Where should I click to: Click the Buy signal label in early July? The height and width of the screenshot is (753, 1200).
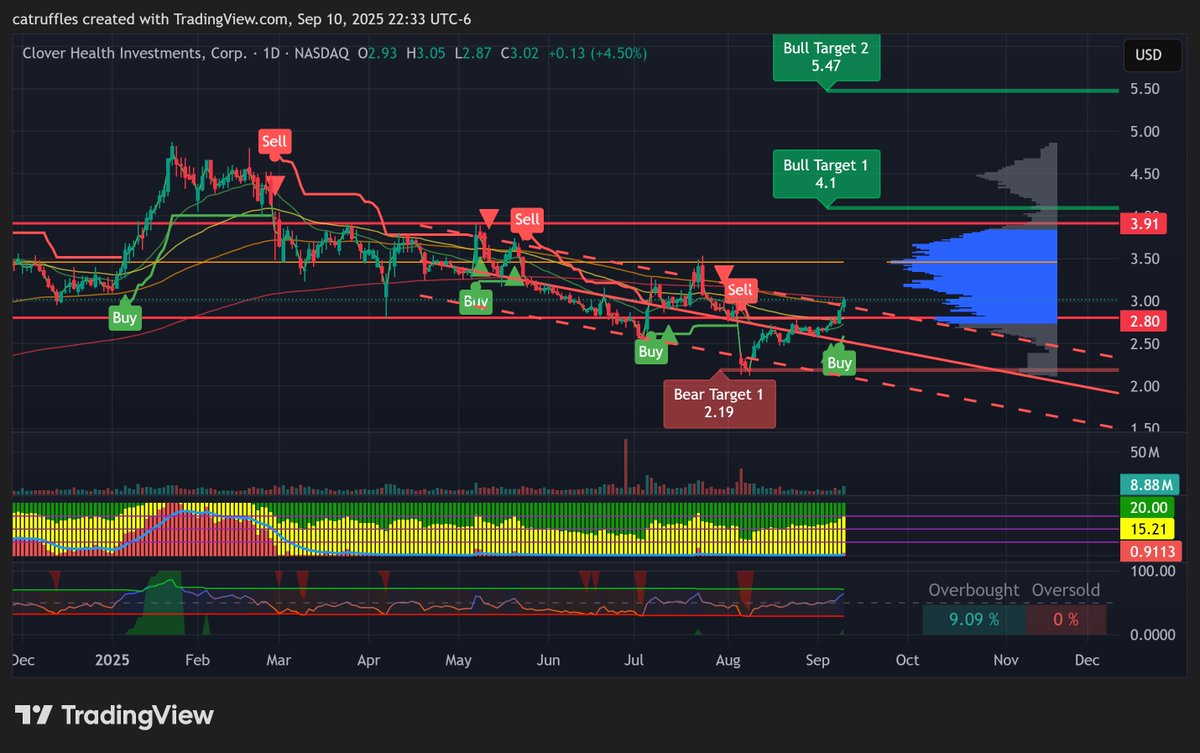coord(651,351)
